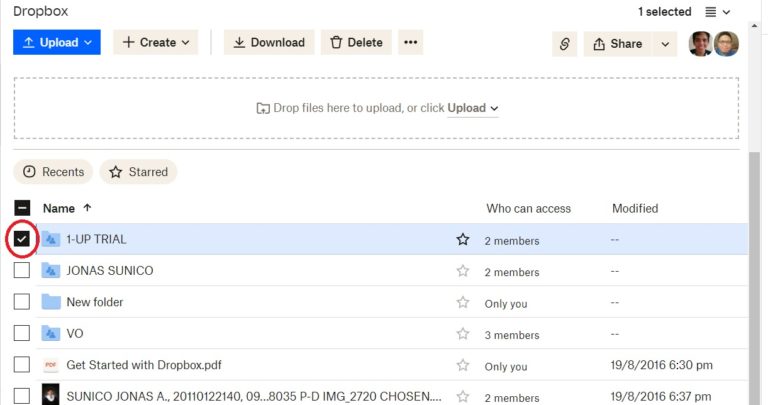
Task: Click the member avatars at top right
Action: point(714,44)
